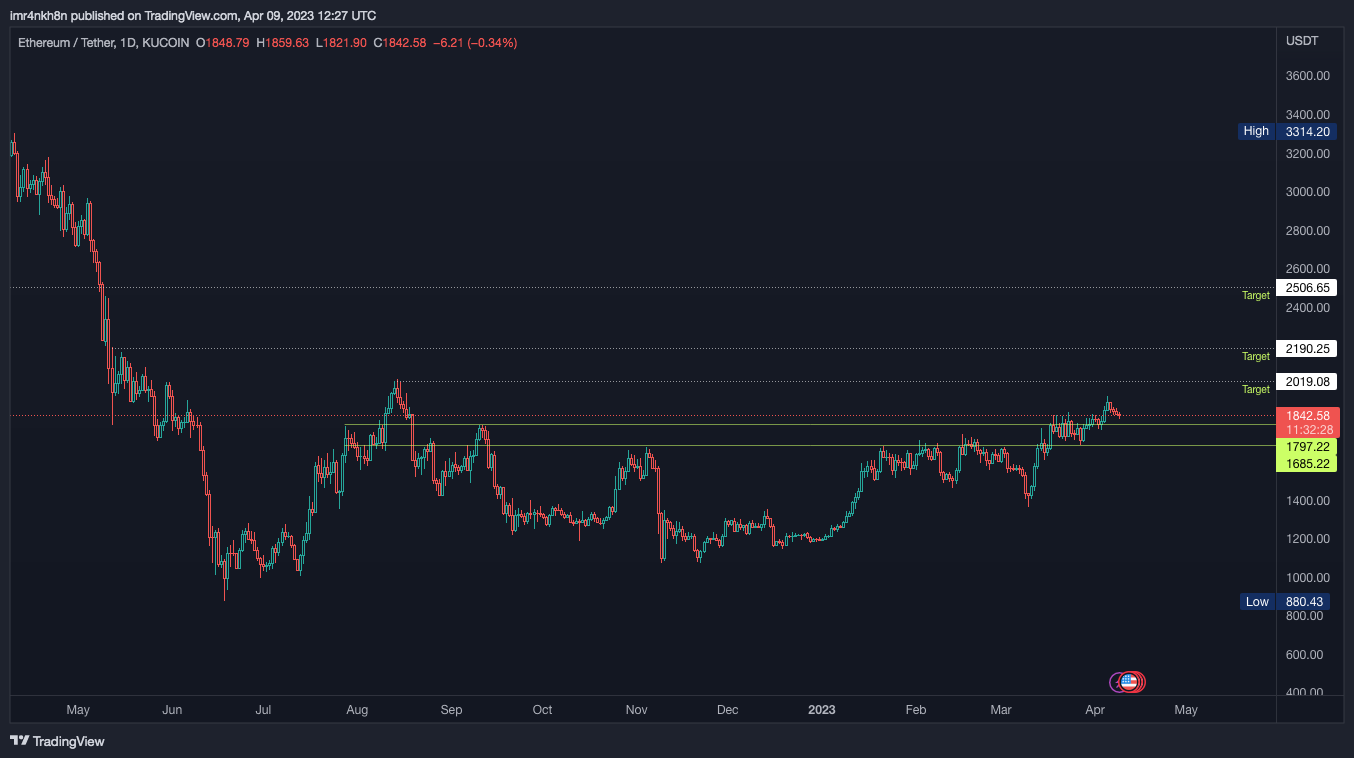Click the 2800.00 price axis tick
Screen dimensions: 1354x758
1307,231
